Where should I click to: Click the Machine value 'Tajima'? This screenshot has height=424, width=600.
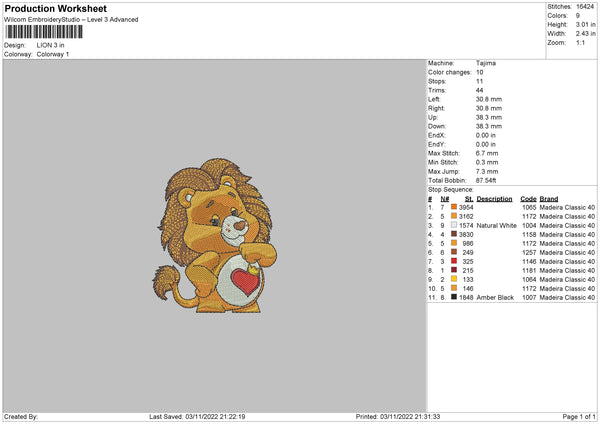[x=486, y=63]
